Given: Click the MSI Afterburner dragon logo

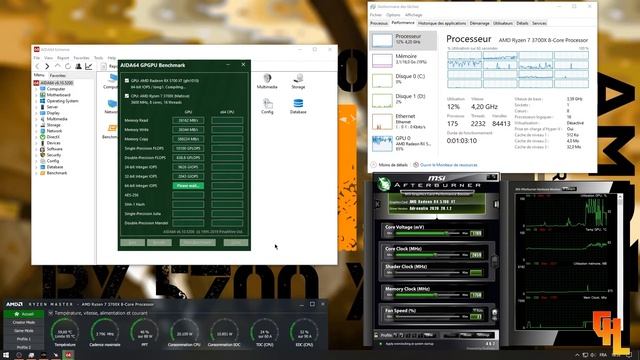Looking at the screenshot, I should pos(384,184).
